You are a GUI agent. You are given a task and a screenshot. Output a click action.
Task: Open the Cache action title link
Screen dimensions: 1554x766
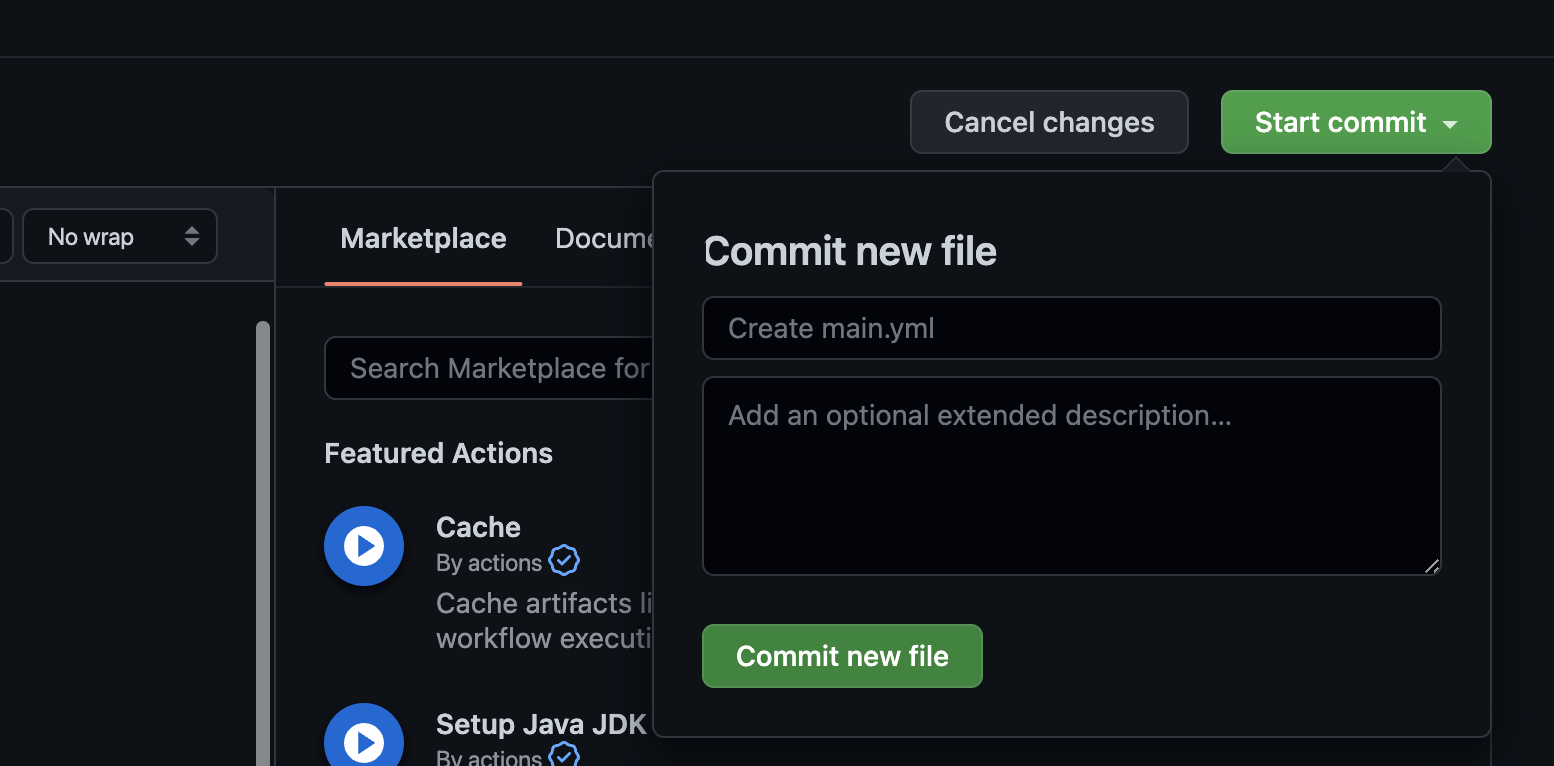[478, 527]
